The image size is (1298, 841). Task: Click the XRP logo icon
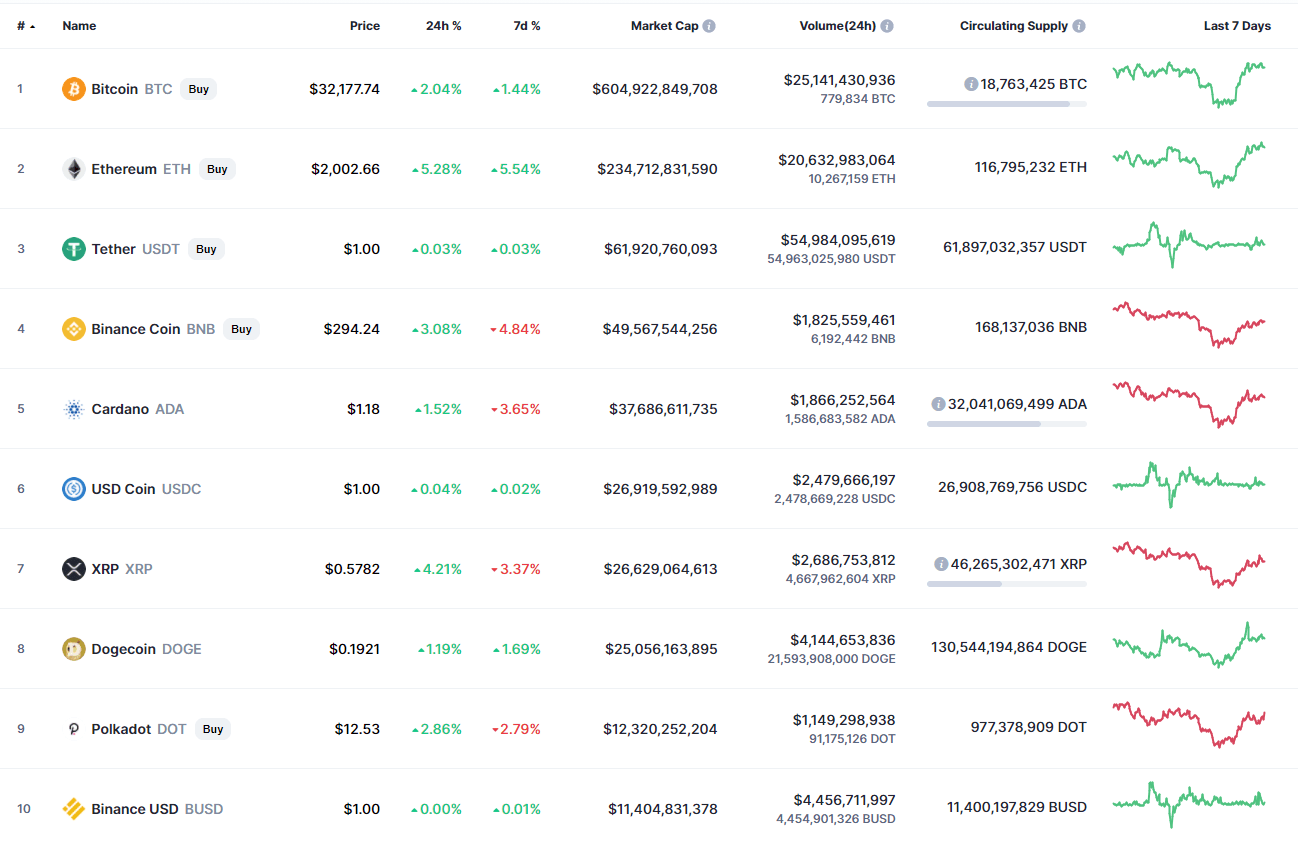click(74, 569)
